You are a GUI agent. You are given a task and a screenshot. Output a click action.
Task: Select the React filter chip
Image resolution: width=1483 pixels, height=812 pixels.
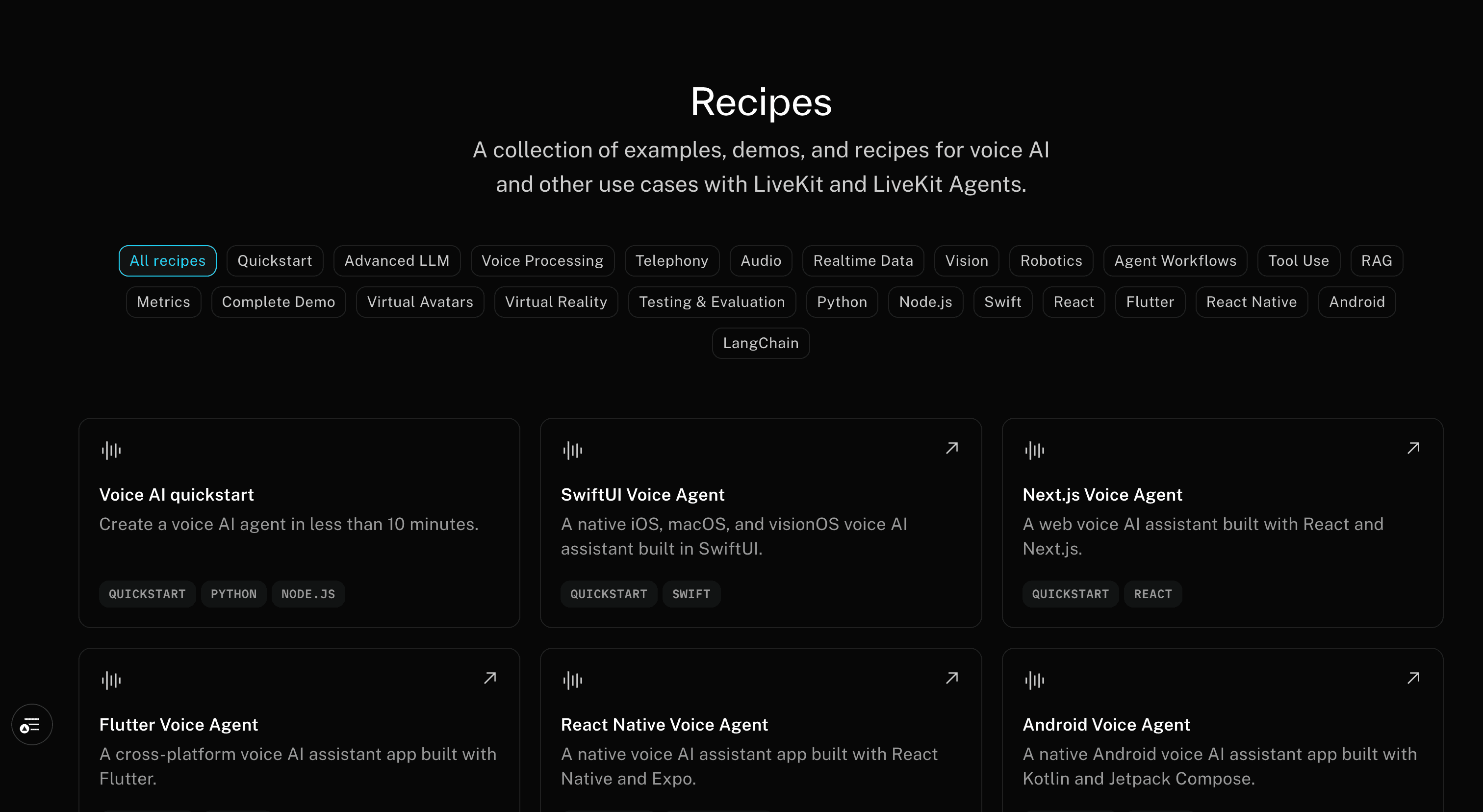coord(1074,302)
